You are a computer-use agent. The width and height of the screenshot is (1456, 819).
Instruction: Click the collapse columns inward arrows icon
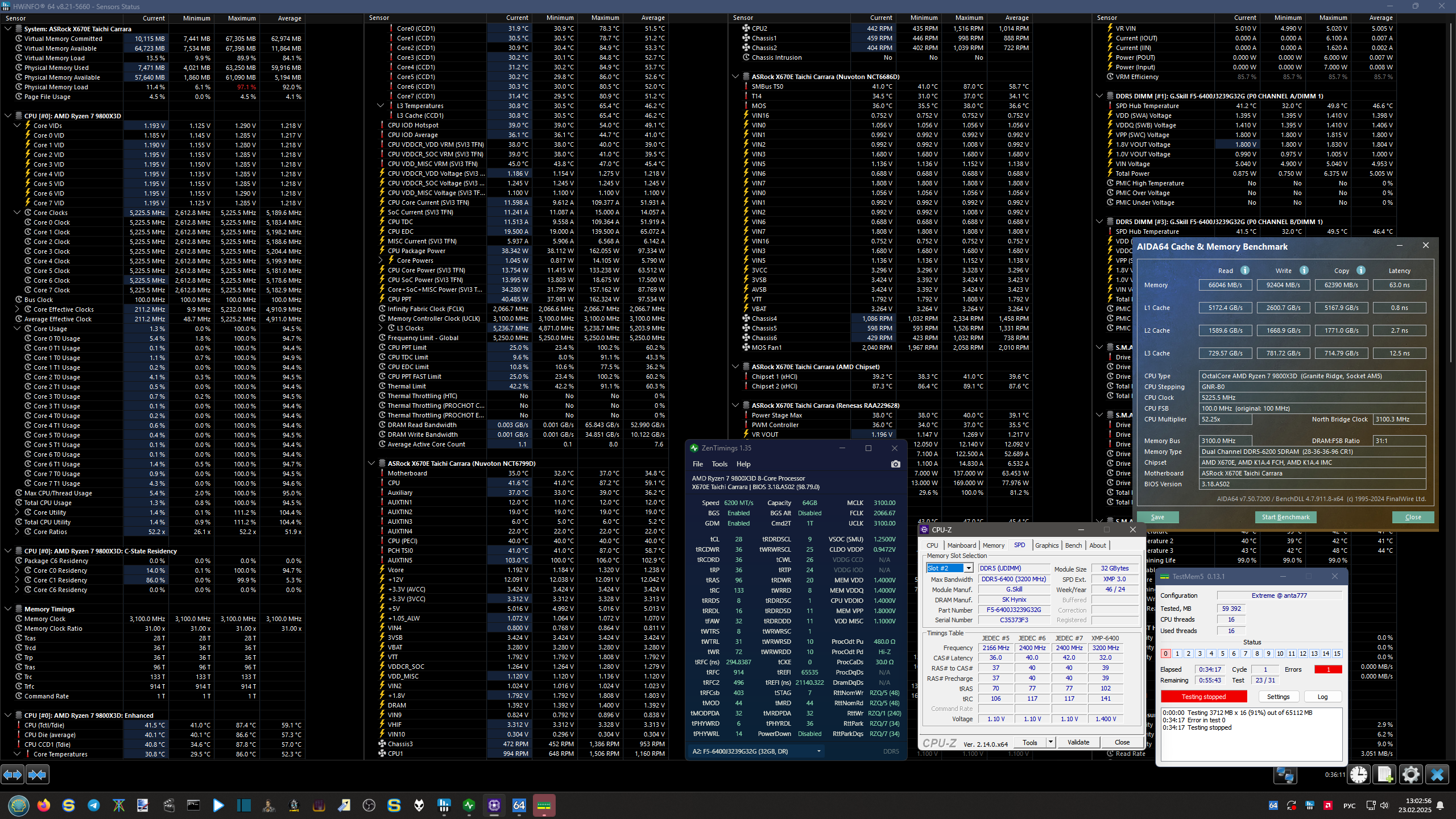38,775
